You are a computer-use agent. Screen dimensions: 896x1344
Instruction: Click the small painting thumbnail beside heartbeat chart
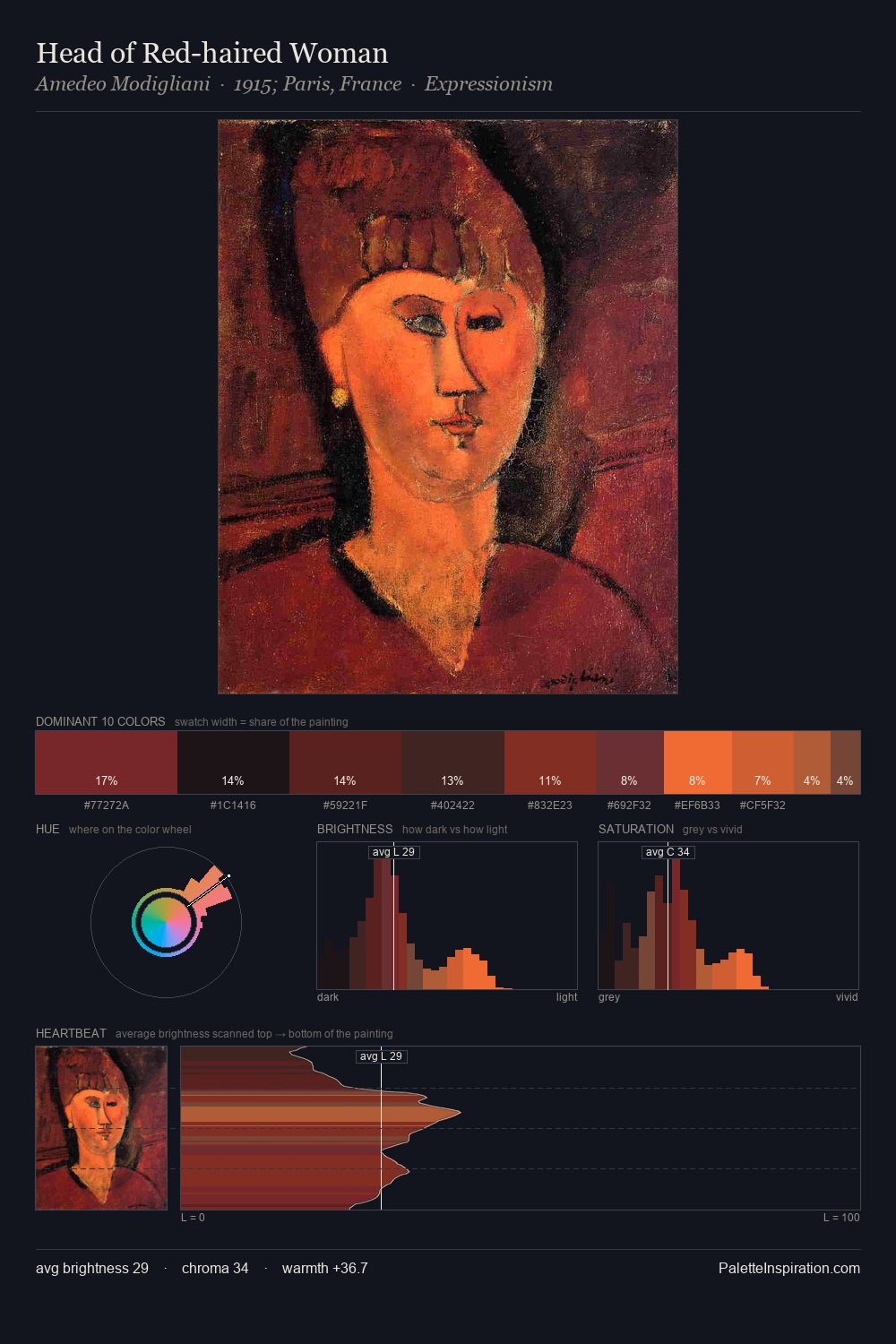[x=101, y=1128]
